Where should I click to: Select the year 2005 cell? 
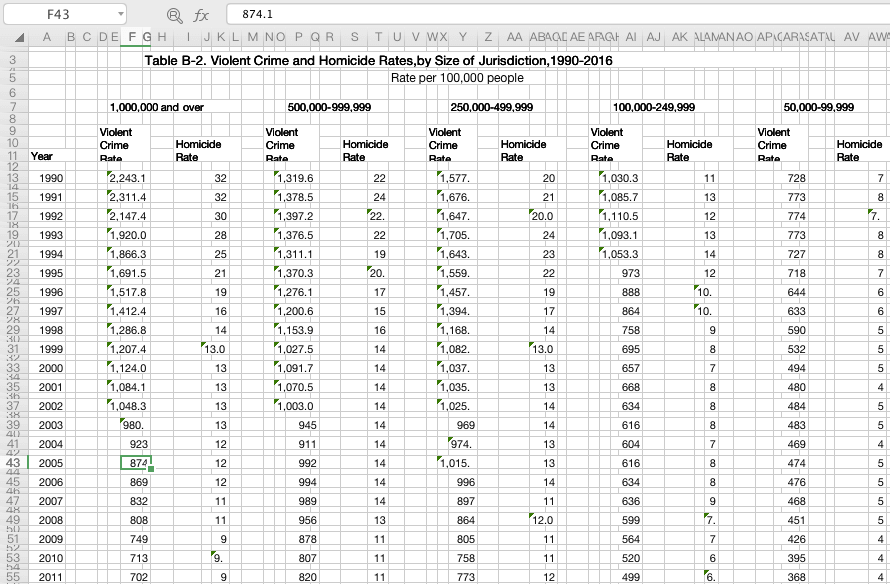pyautogui.click(x=51, y=462)
